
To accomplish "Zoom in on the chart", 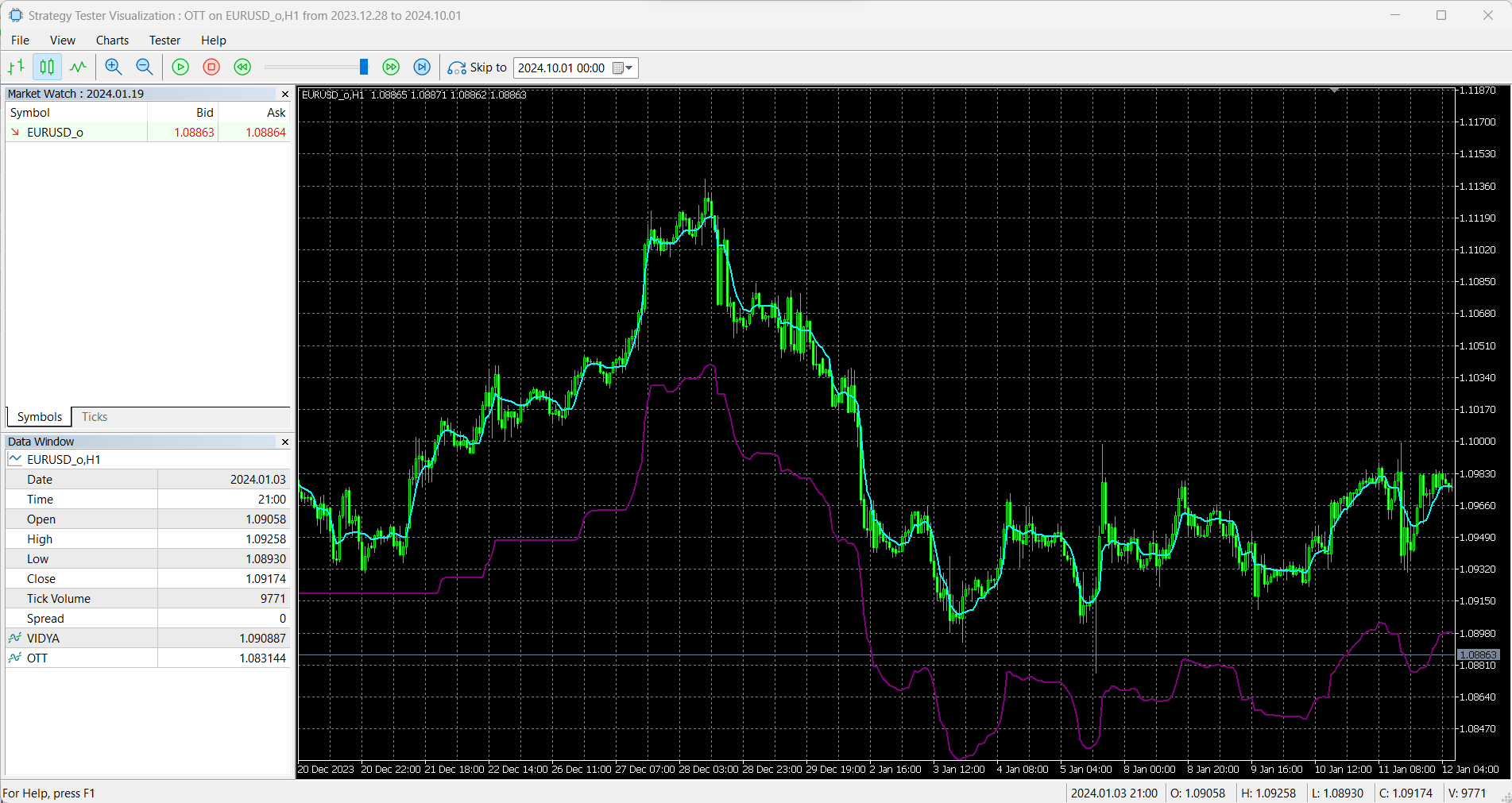I will click(x=114, y=68).
